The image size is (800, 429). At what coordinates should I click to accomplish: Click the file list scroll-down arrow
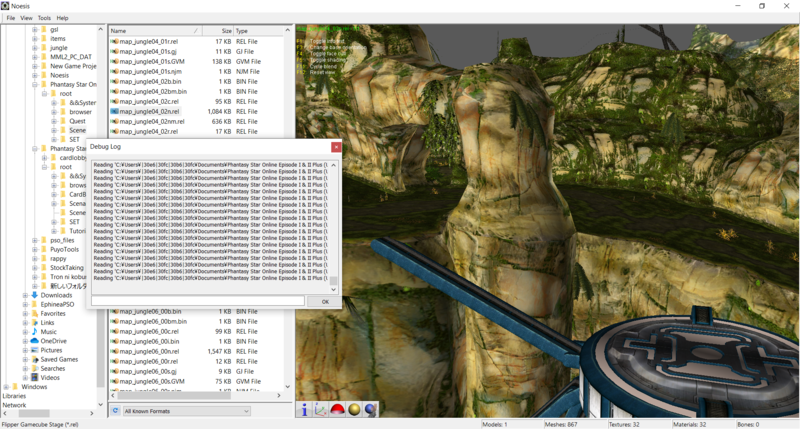pyautogui.click(x=288, y=387)
